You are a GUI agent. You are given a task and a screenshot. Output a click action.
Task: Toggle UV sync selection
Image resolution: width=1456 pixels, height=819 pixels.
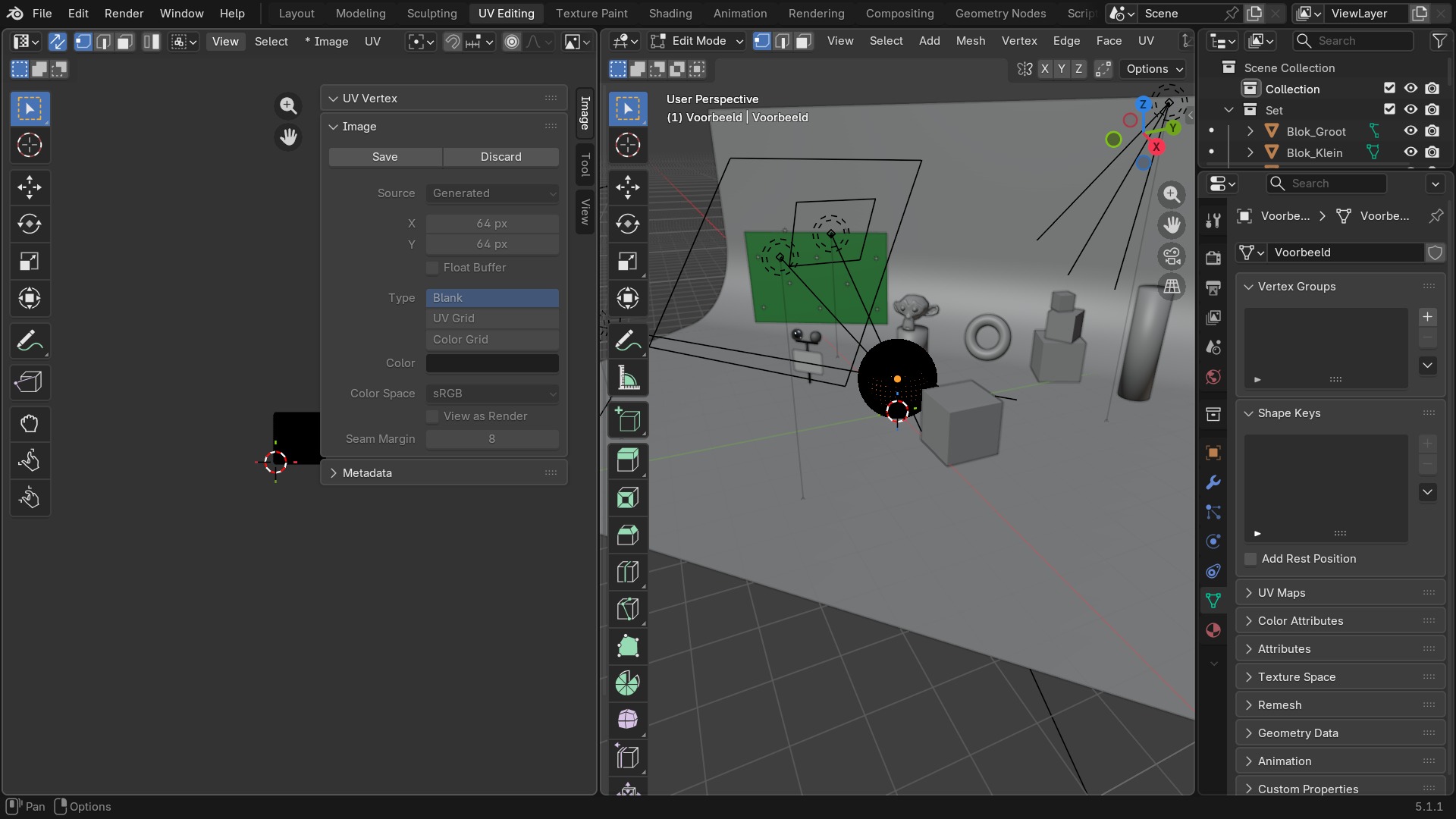click(x=57, y=42)
